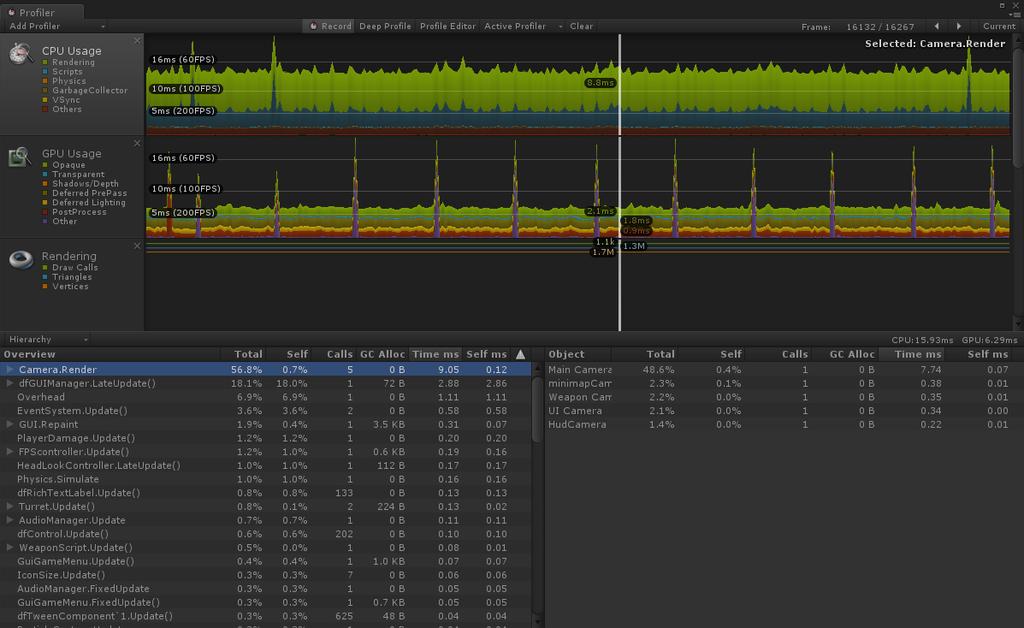Toggle the Record button
The height and width of the screenshot is (628, 1024).
pyautogui.click(x=329, y=26)
